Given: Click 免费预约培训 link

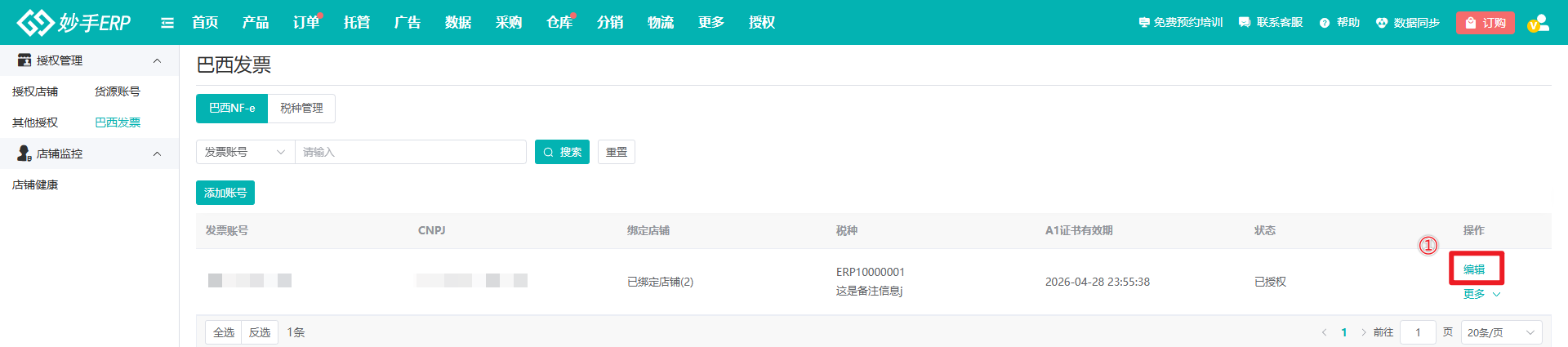Looking at the screenshot, I should [x=1181, y=23].
